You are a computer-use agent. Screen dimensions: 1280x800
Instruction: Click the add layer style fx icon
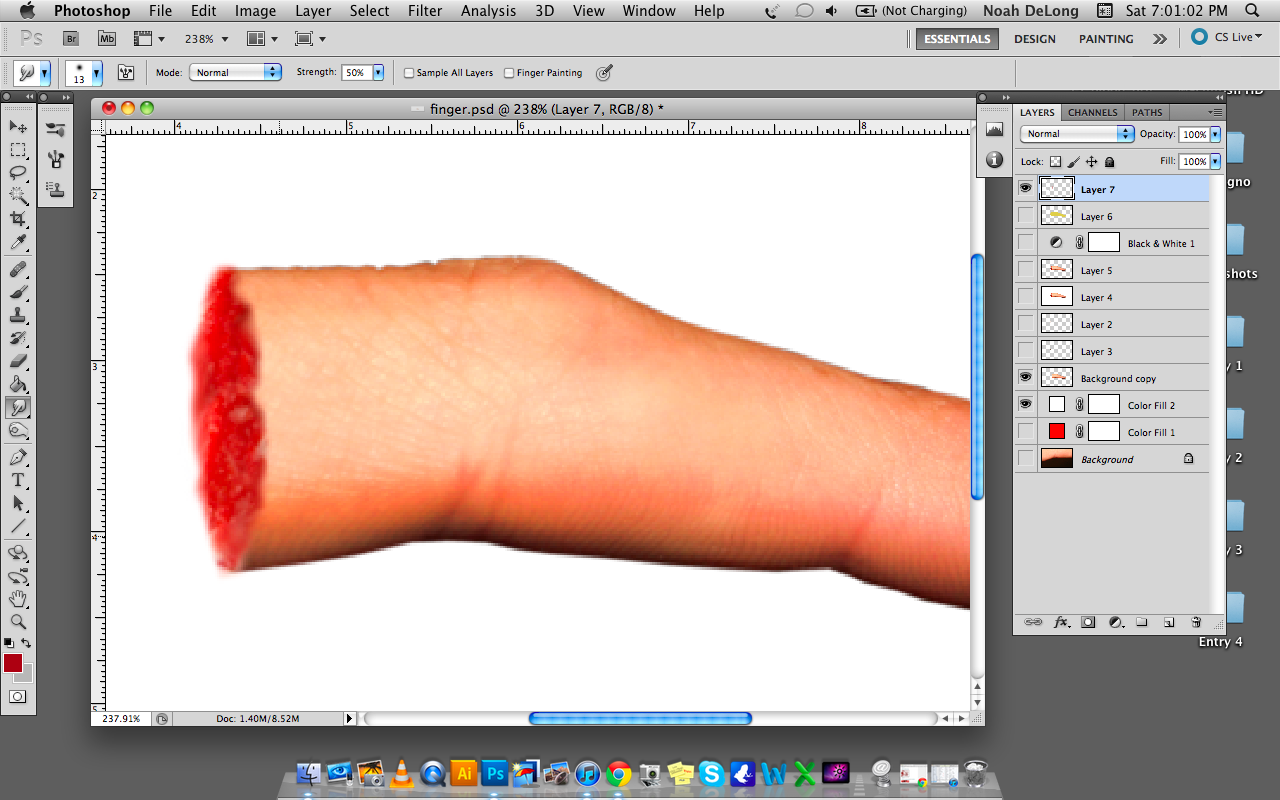point(1062,622)
